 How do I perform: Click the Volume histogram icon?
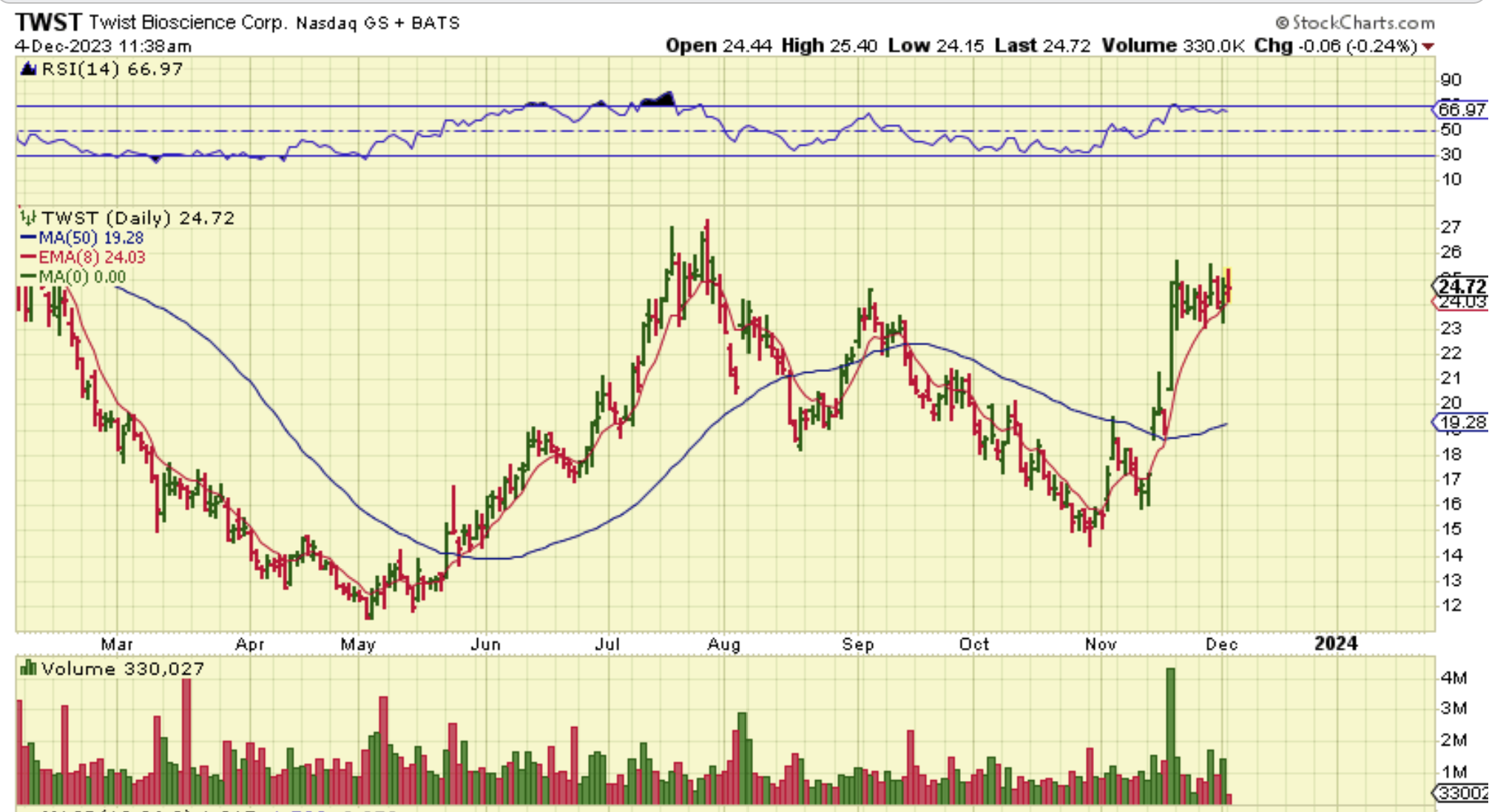[x=28, y=669]
